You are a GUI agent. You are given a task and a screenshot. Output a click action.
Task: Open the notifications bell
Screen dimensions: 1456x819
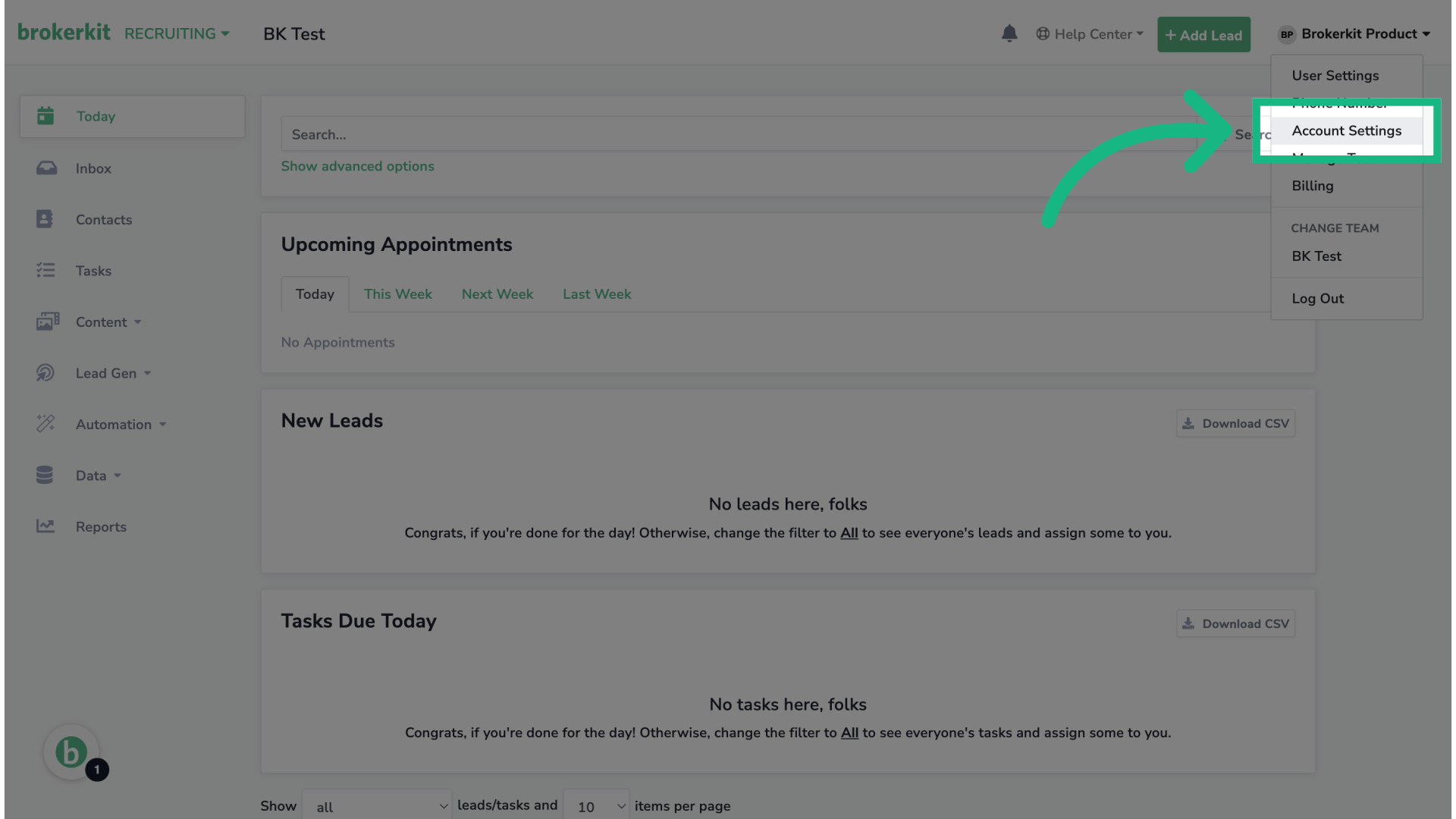tap(1009, 33)
